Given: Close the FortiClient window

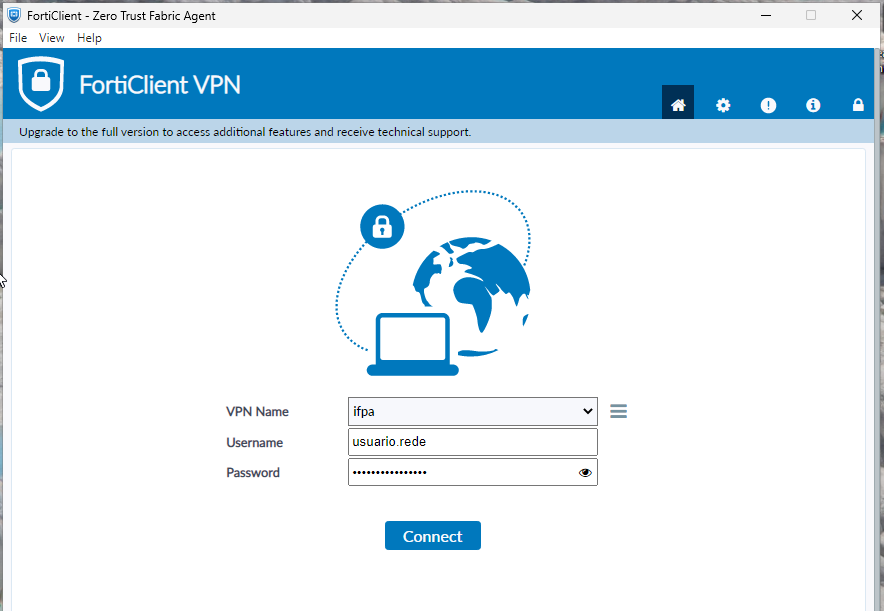Looking at the screenshot, I should (x=856, y=15).
